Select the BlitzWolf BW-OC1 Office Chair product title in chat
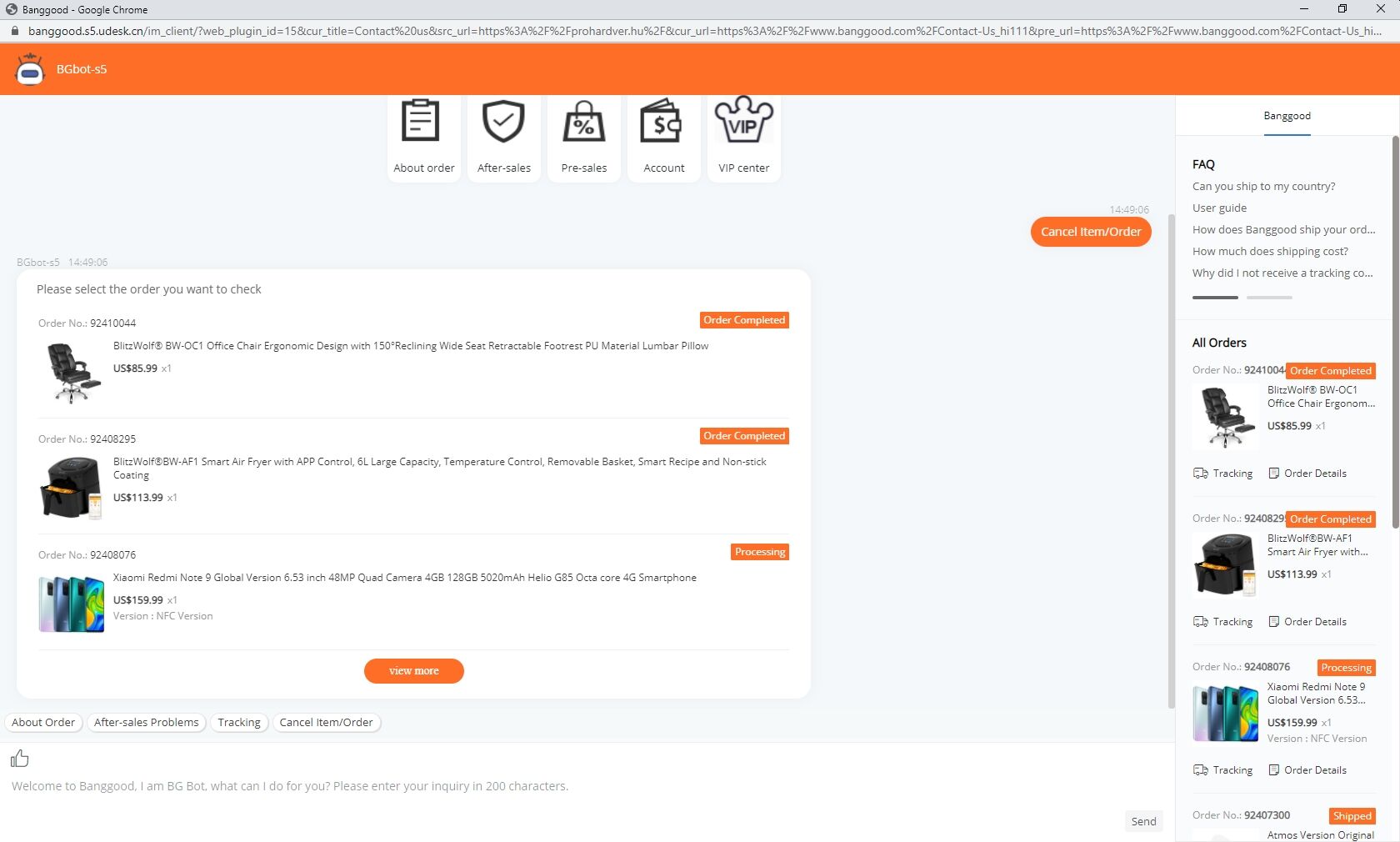The height and width of the screenshot is (842, 1400). pos(411,346)
